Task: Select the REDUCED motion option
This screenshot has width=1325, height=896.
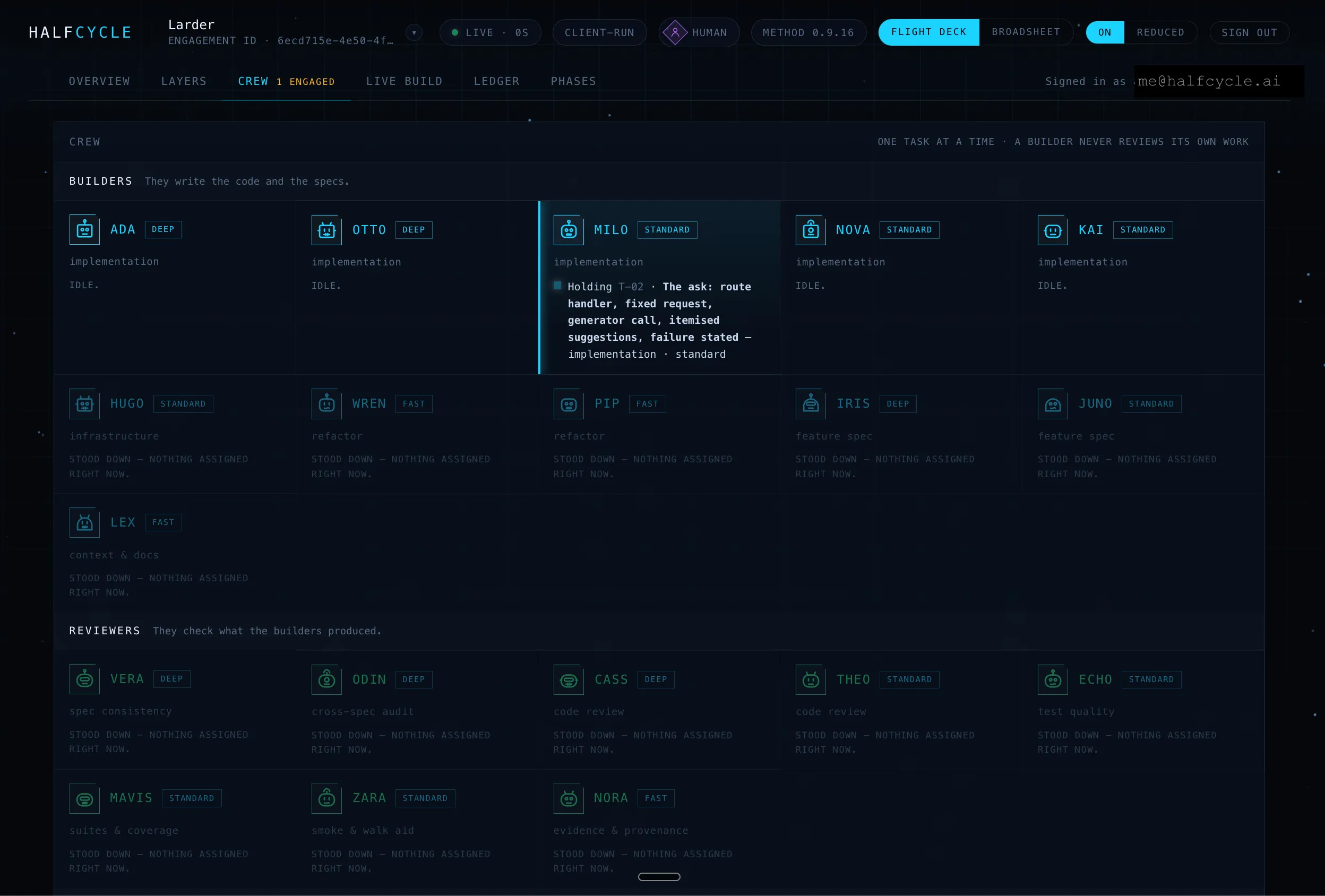Action: pos(1160,32)
